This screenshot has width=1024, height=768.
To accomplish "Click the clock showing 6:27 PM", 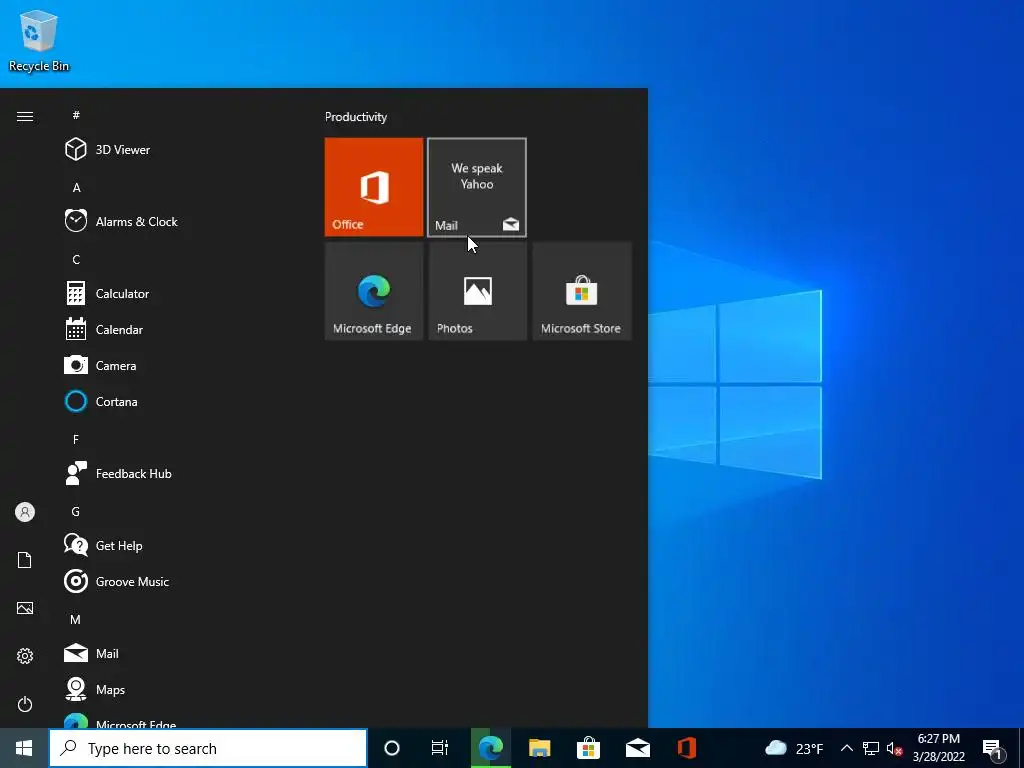I will pyautogui.click(x=939, y=748).
